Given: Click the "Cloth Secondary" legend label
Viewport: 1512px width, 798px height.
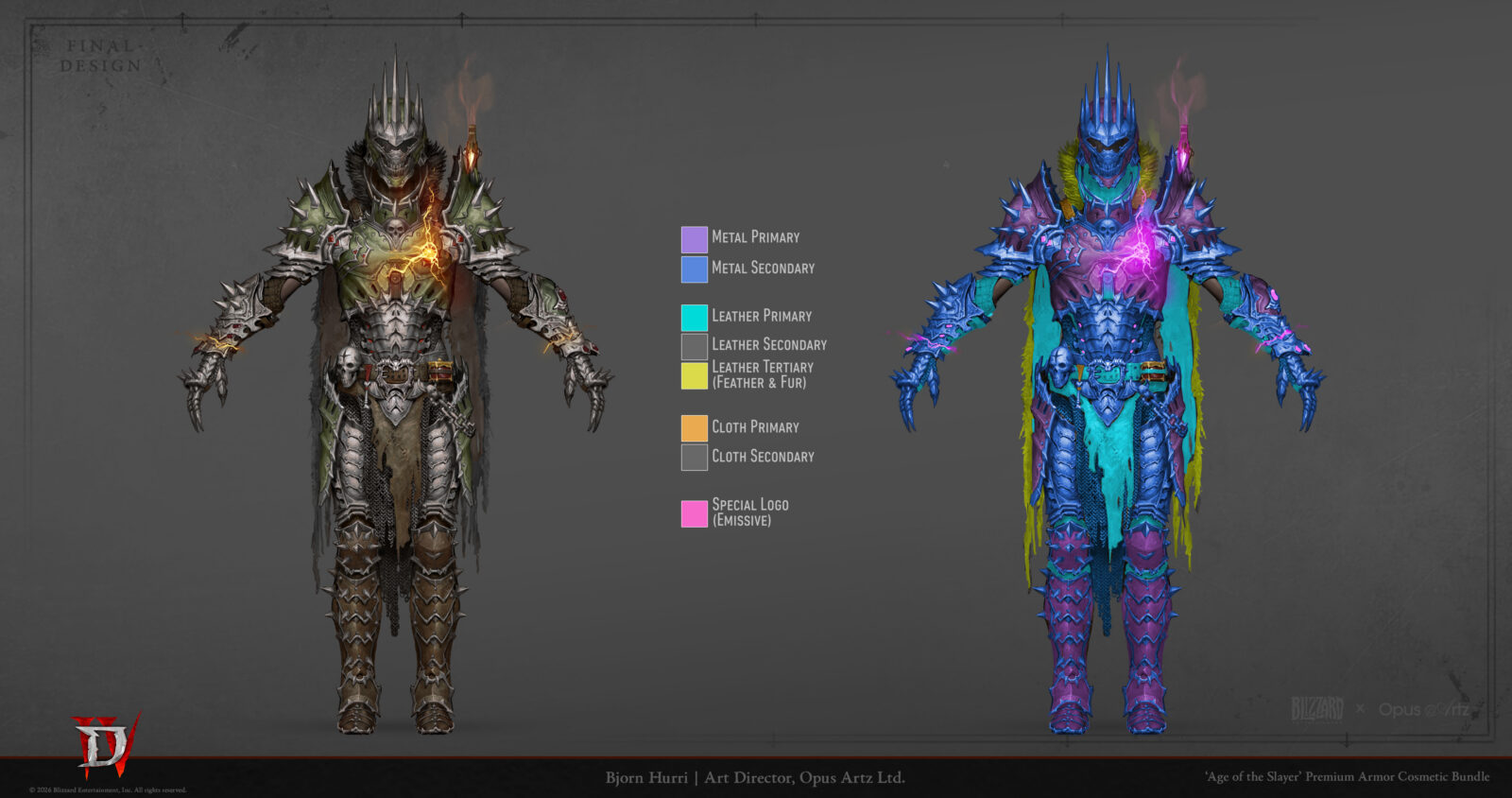Looking at the screenshot, I should [x=764, y=457].
